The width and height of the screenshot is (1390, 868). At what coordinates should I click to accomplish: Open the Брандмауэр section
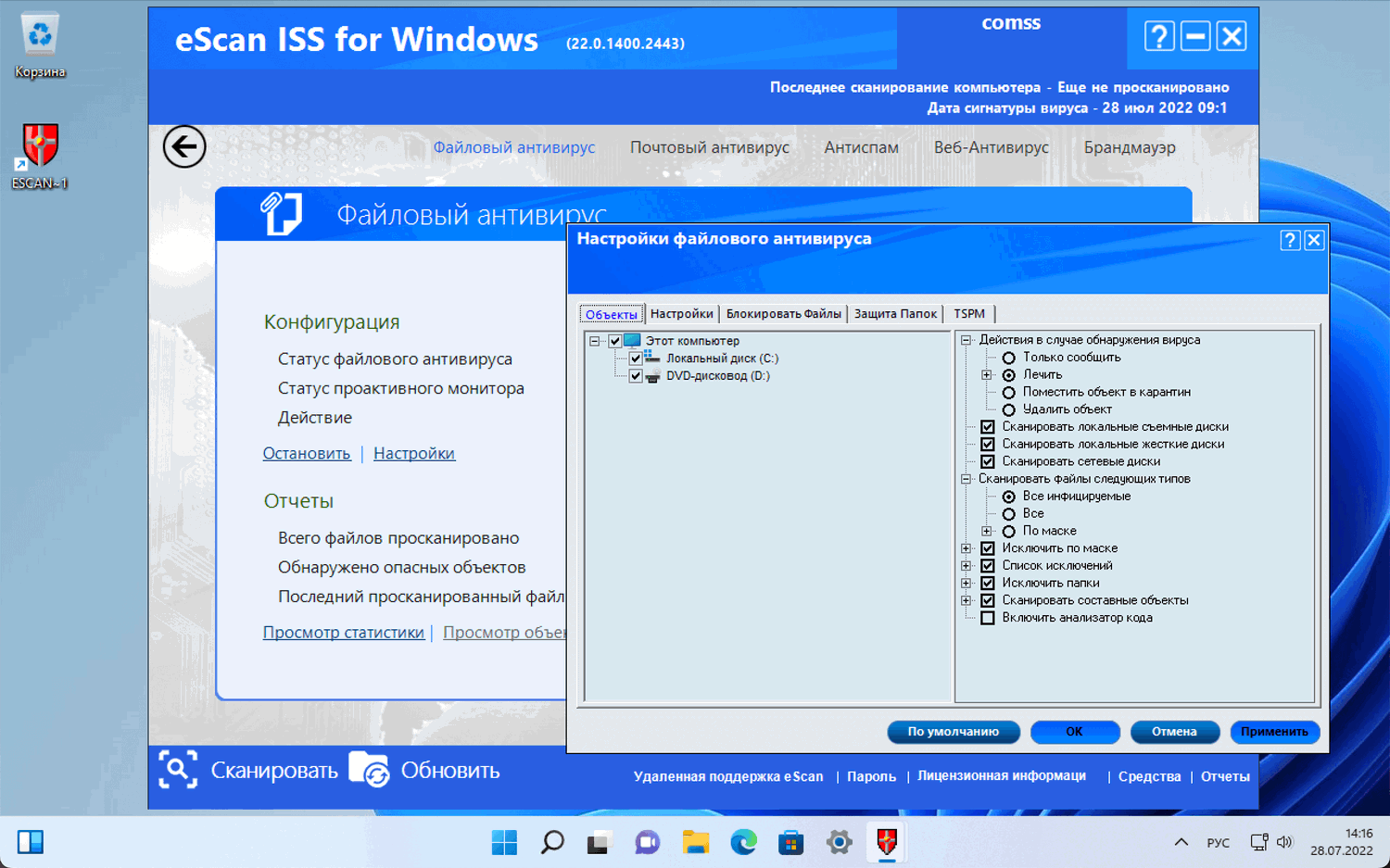coord(1130,147)
